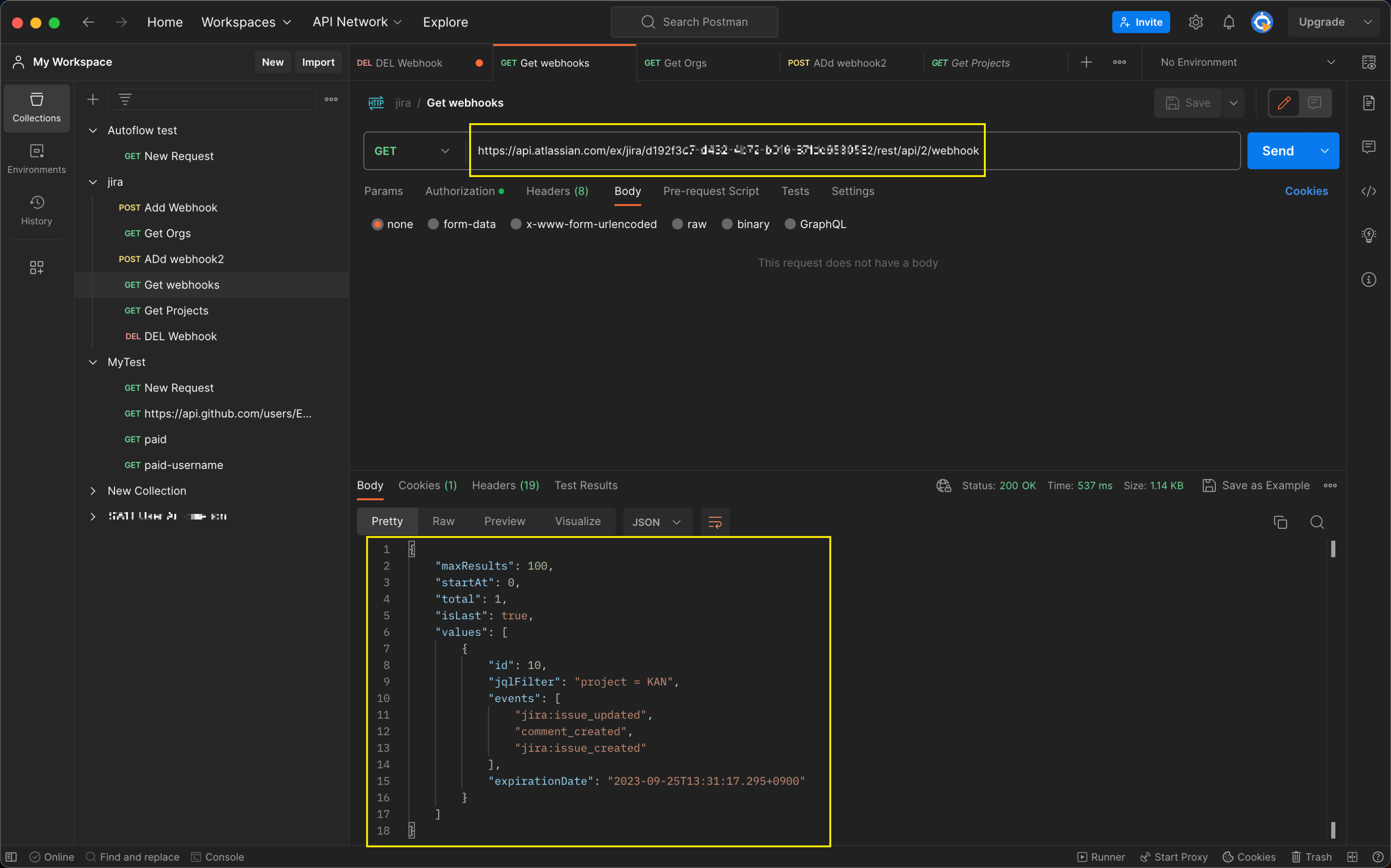Select the form-data body option
Viewport: 1391px width, 868px height.
pos(434,224)
